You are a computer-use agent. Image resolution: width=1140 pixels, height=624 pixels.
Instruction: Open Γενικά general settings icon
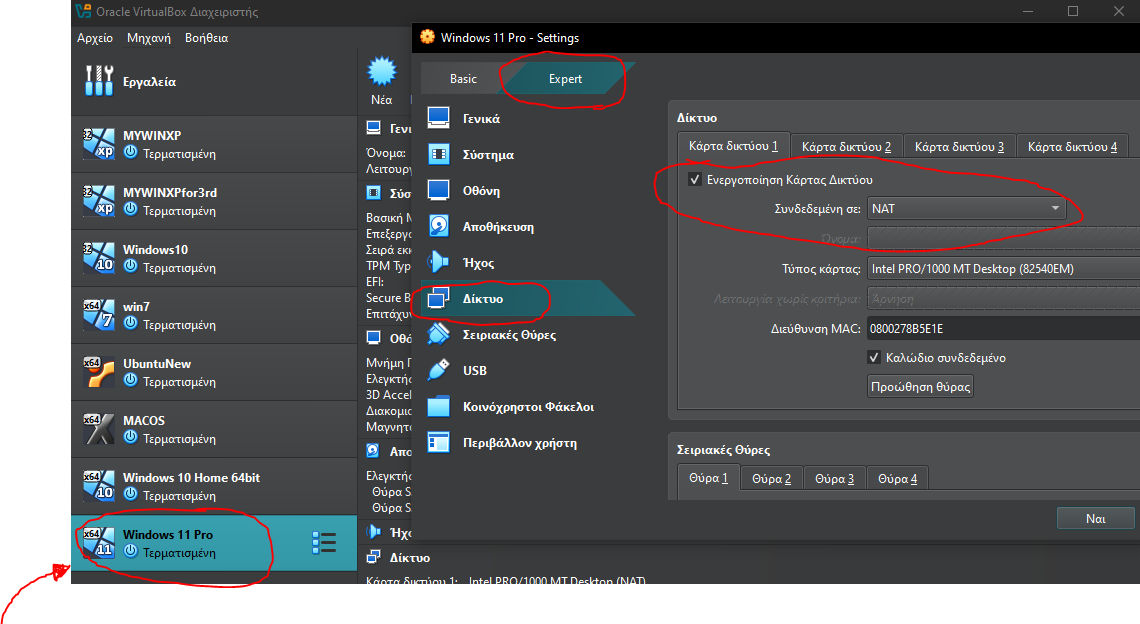point(438,118)
